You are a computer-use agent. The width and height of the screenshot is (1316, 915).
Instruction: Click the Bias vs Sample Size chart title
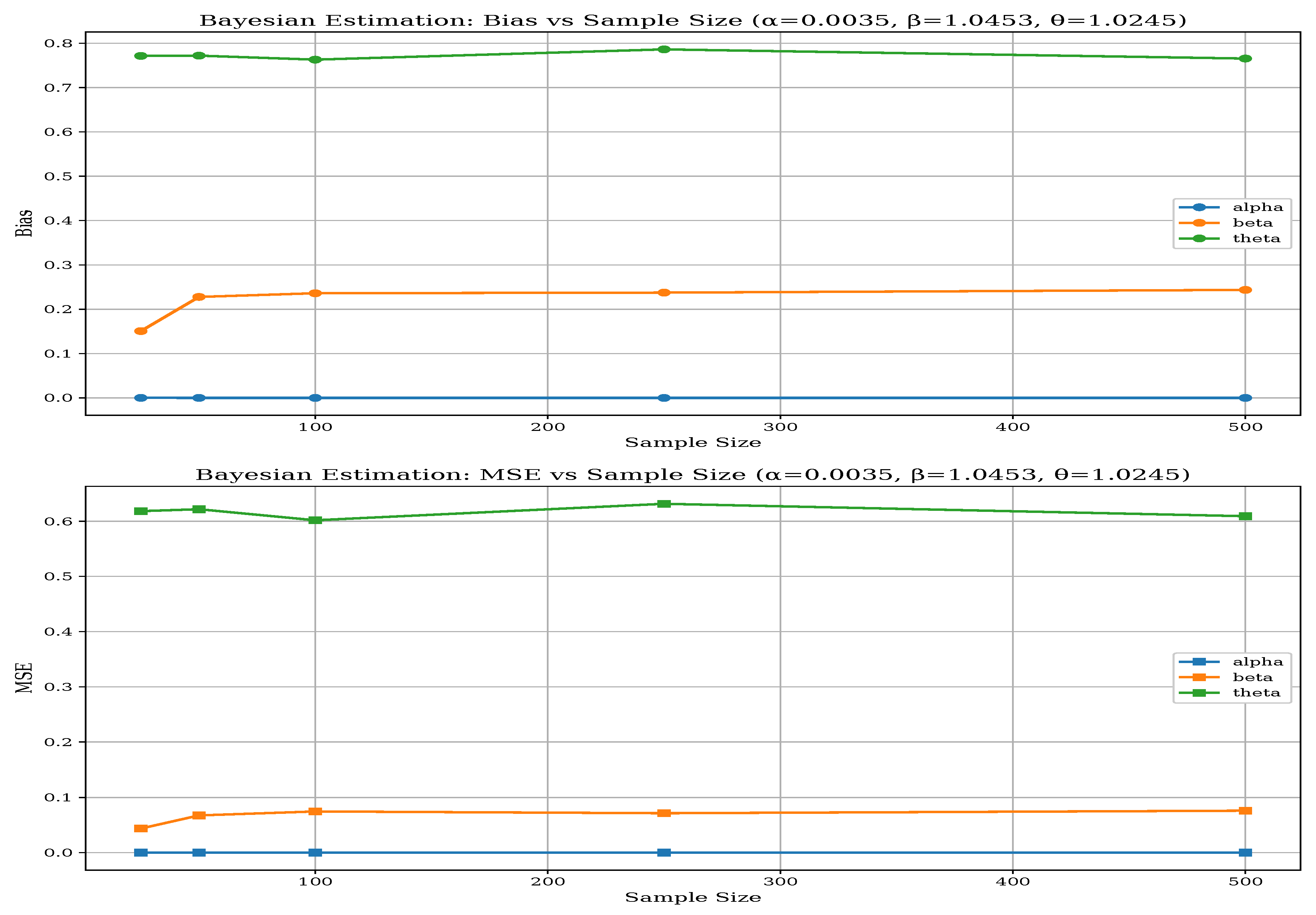[x=692, y=21]
